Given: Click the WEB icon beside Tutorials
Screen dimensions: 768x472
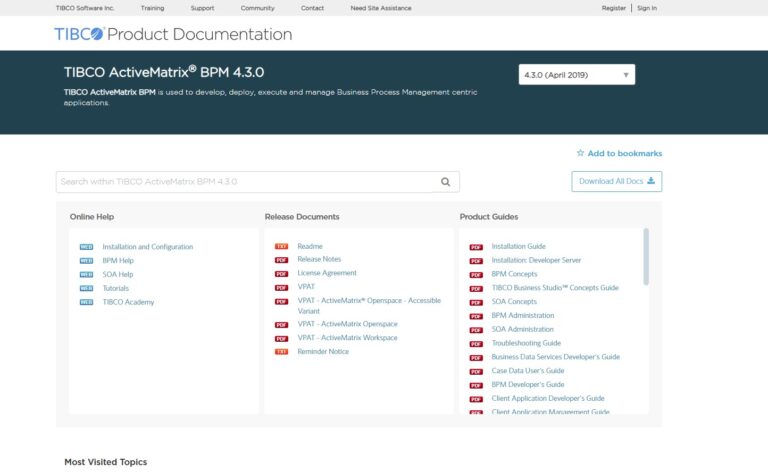Looking at the screenshot, I should click(86, 288).
